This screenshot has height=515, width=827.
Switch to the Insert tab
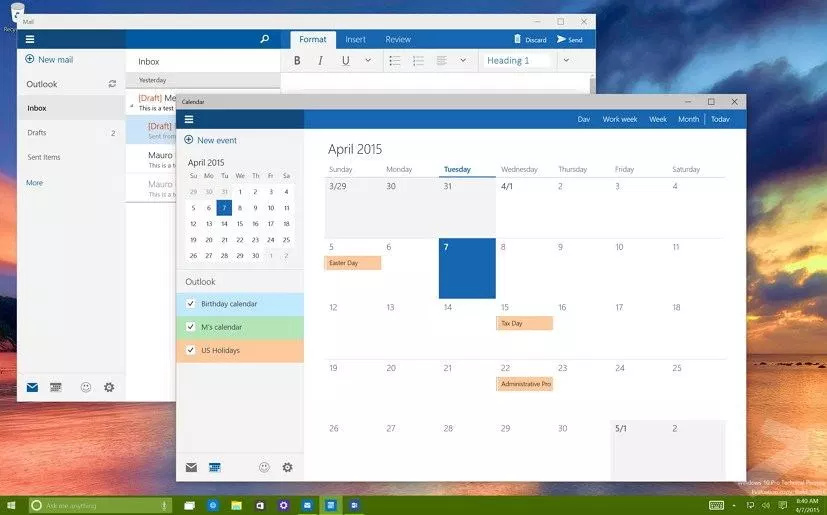(355, 40)
